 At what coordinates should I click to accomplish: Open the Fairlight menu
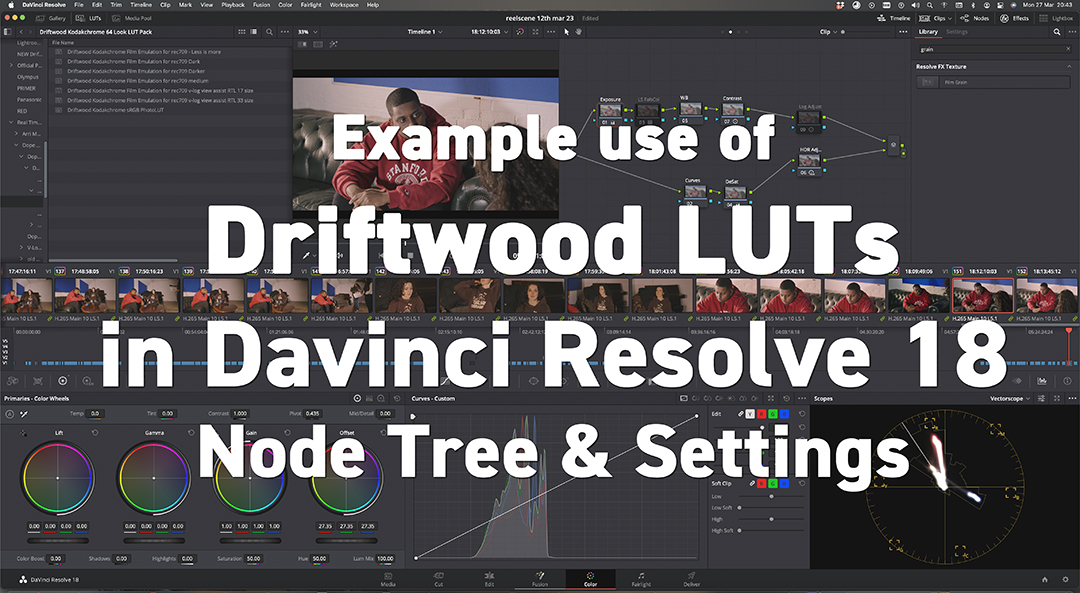coord(311,5)
